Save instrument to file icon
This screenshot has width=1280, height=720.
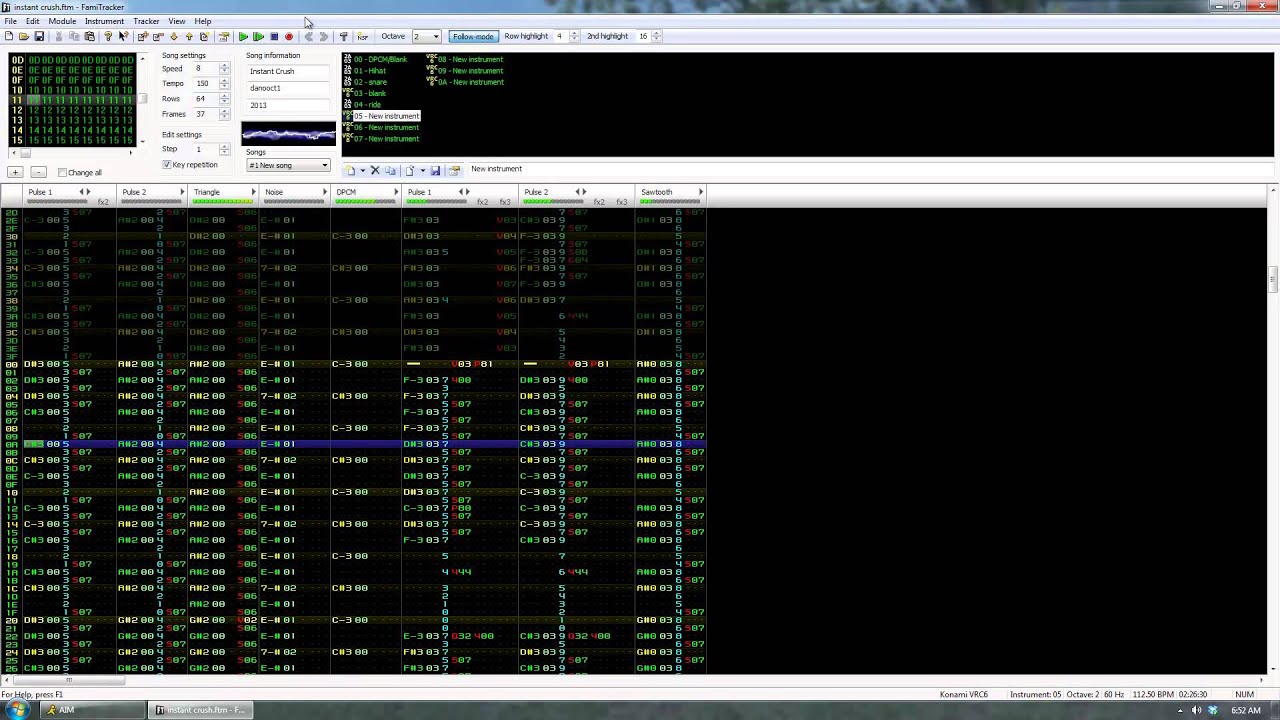pyautogui.click(x=435, y=170)
